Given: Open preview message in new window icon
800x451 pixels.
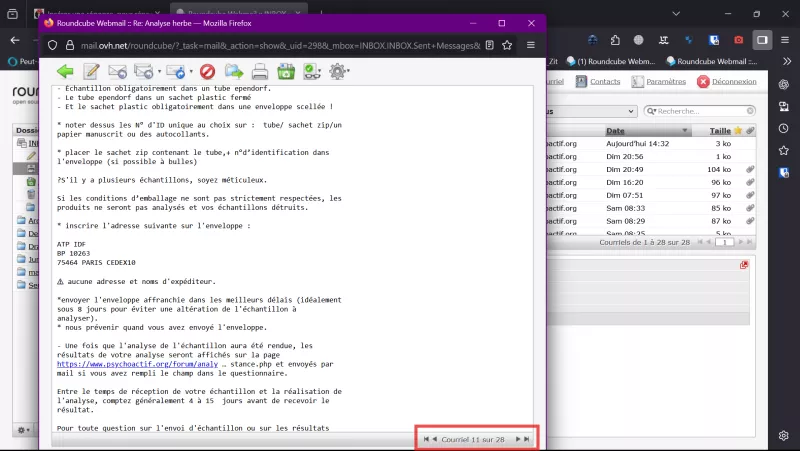Looking at the screenshot, I should pos(744,265).
